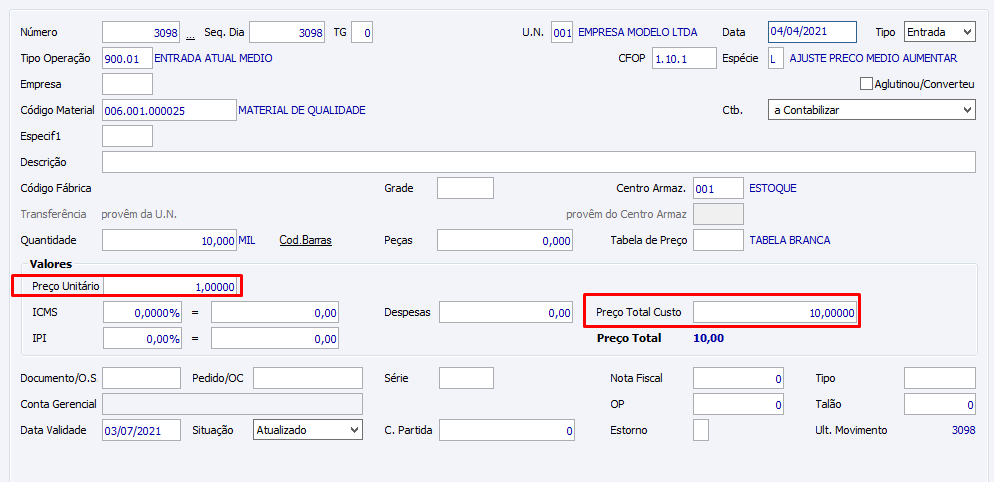This screenshot has height=482, width=994.
Task: Click the ellipsis button next to Número
Action: pyautogui.click(x=190, y=34)
